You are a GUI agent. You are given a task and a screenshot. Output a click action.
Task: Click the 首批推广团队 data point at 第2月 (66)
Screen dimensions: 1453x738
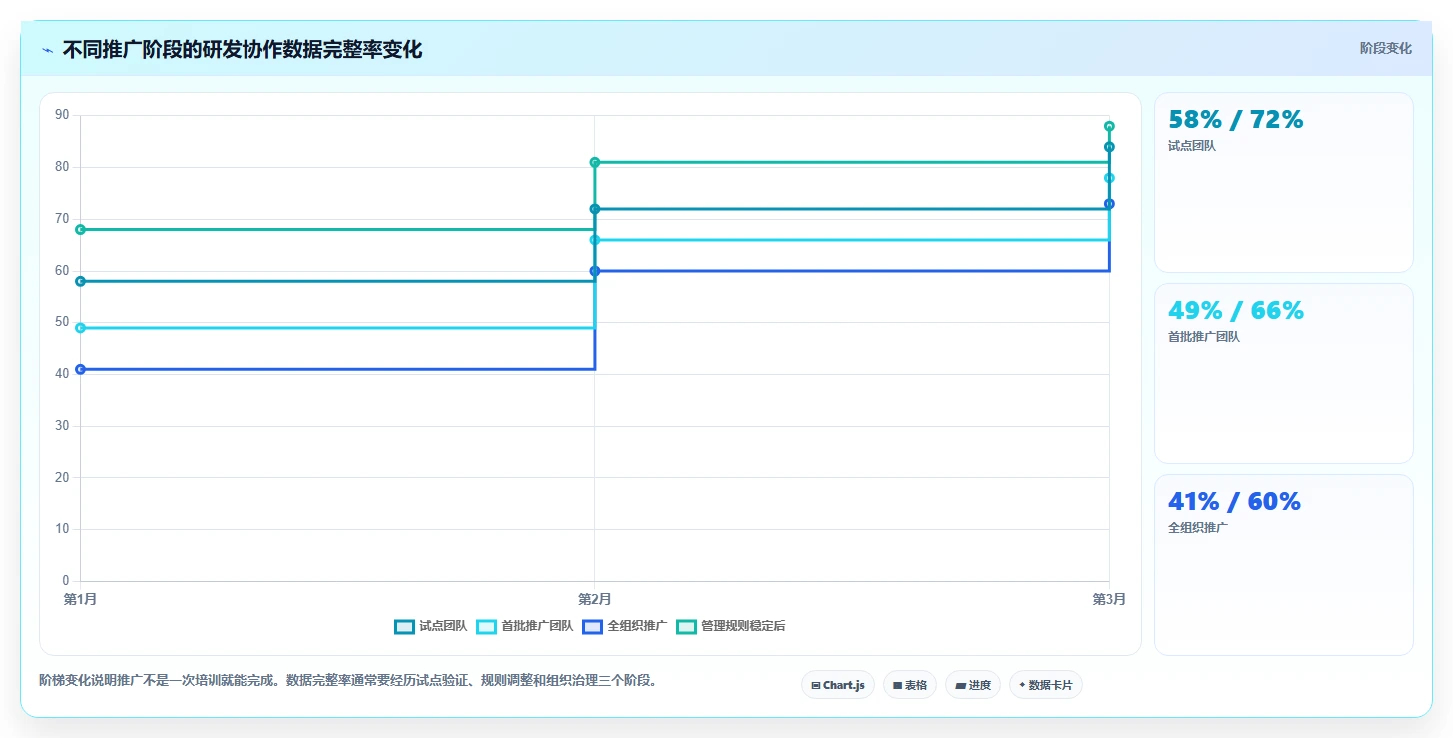pos(595,240)
